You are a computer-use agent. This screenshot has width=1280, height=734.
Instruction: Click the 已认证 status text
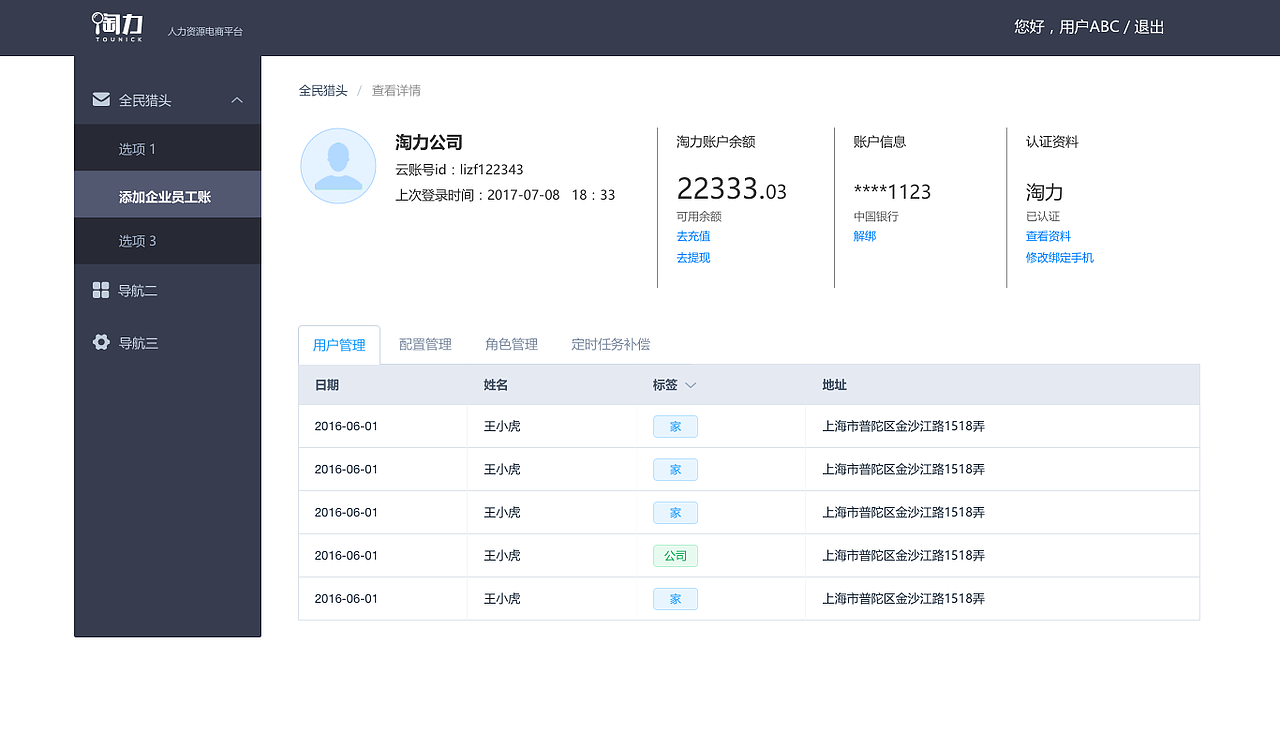click(x=1043, y=216)
